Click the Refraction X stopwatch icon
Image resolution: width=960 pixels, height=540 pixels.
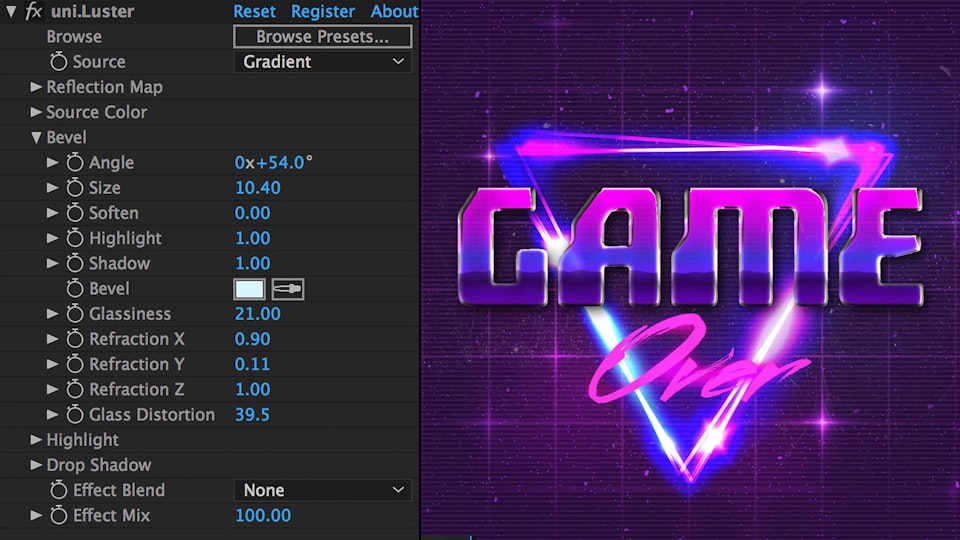75,339
